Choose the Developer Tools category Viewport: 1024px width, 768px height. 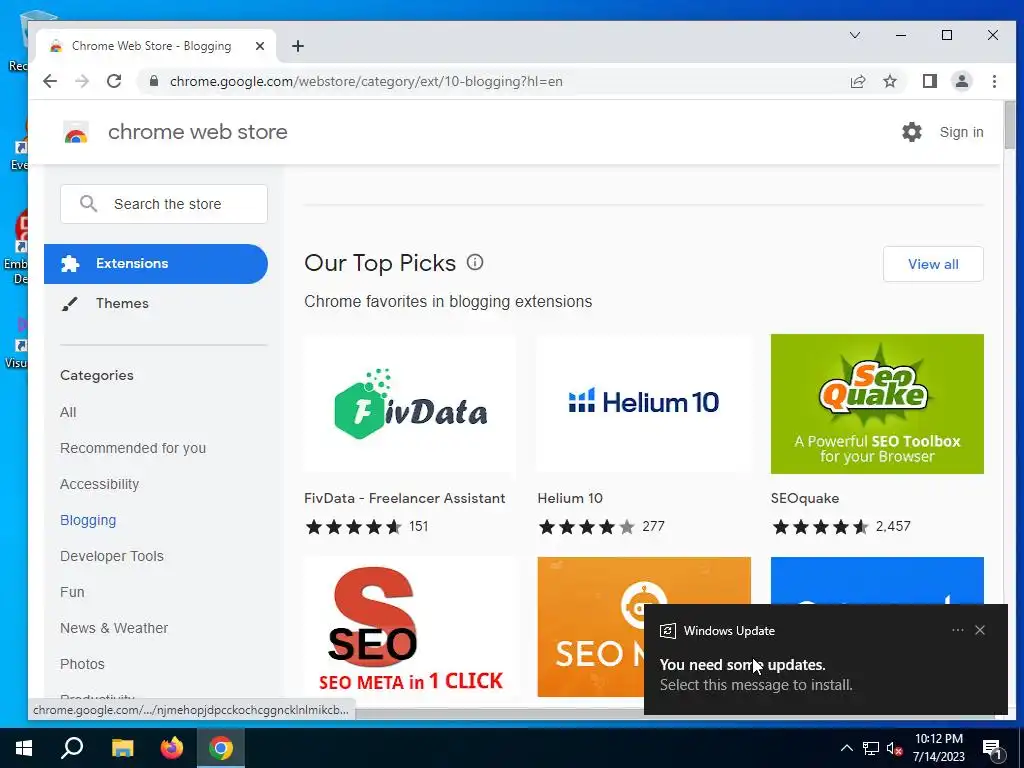112,556
